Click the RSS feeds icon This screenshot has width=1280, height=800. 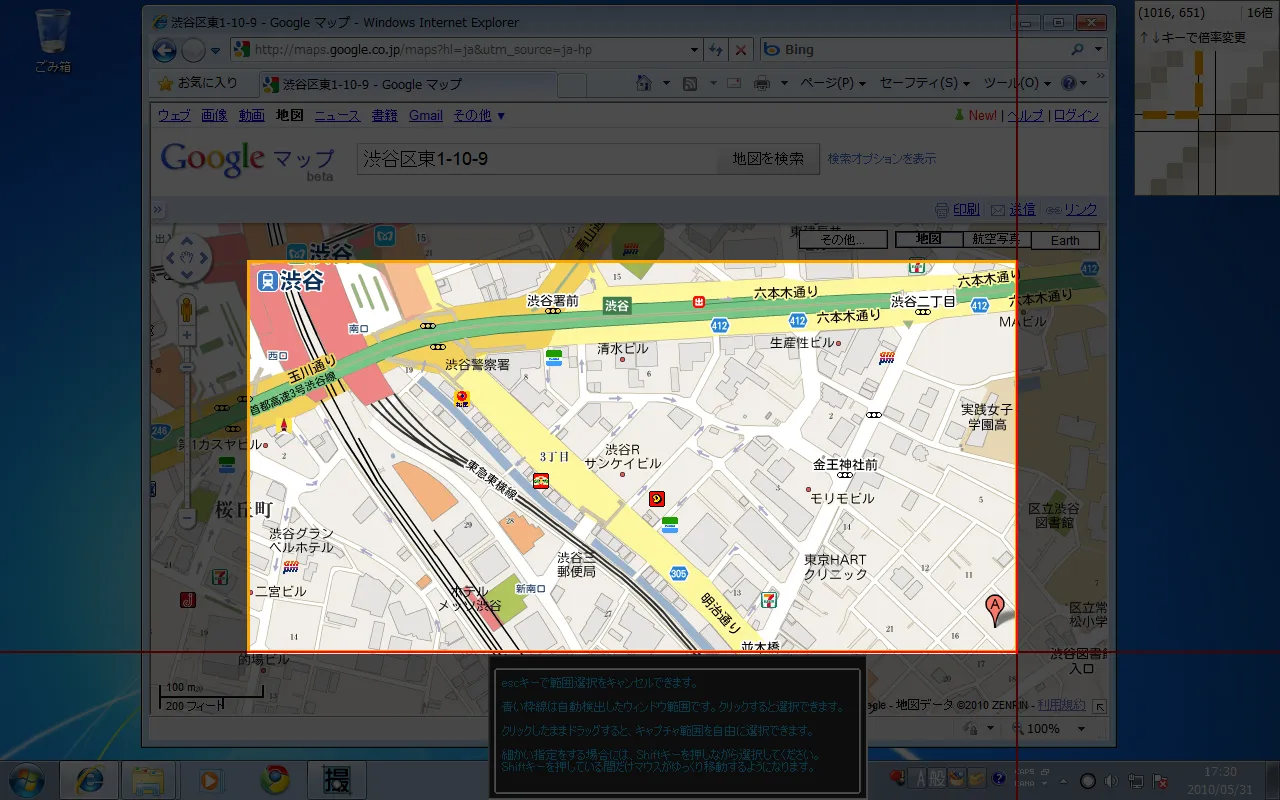tap(691, 83)
